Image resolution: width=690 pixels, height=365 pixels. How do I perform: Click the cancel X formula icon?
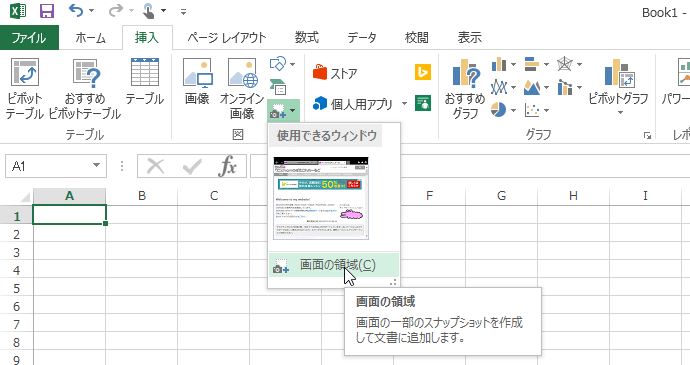155,166
